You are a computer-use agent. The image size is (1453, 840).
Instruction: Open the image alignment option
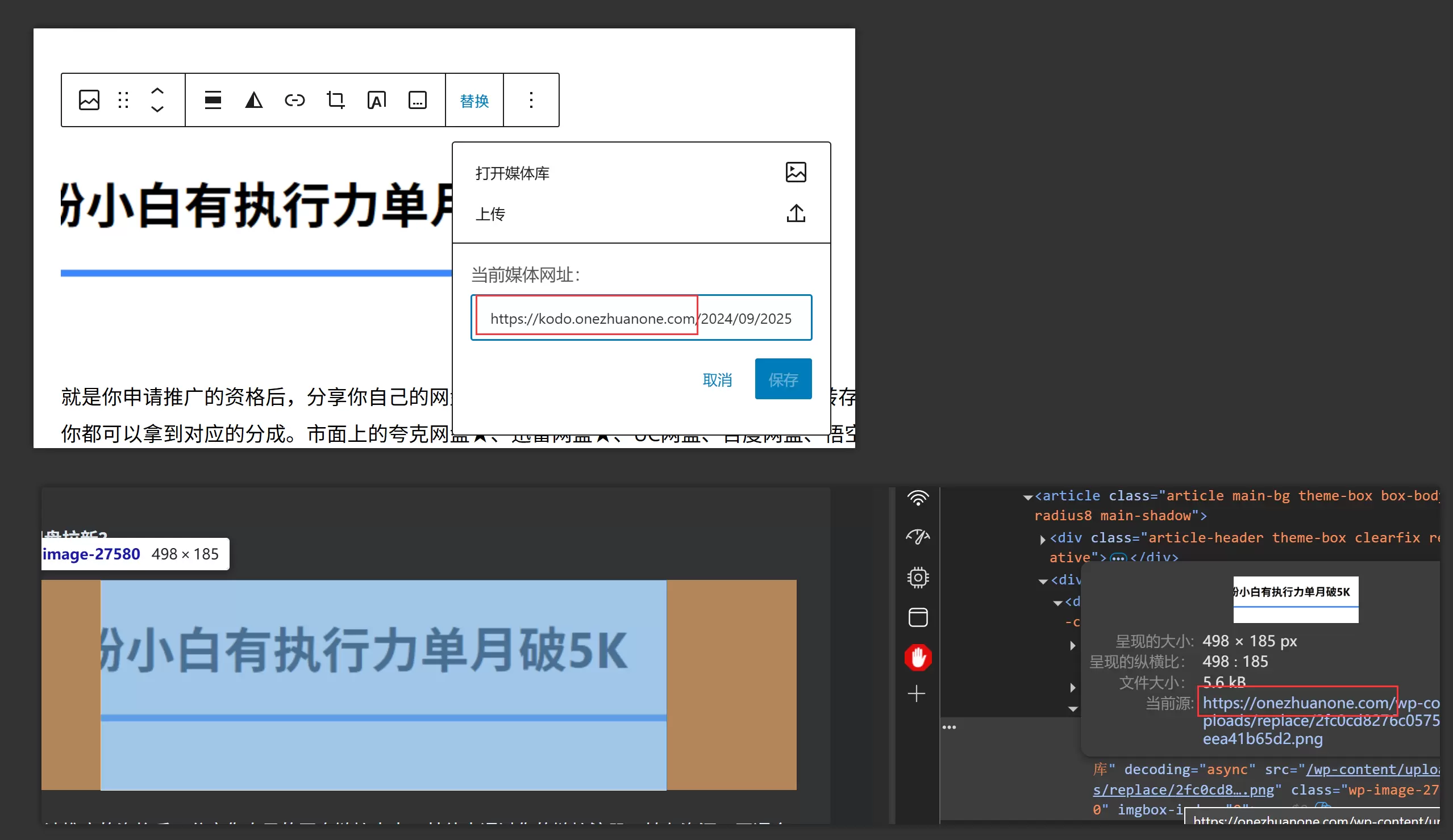click(213, 101)
